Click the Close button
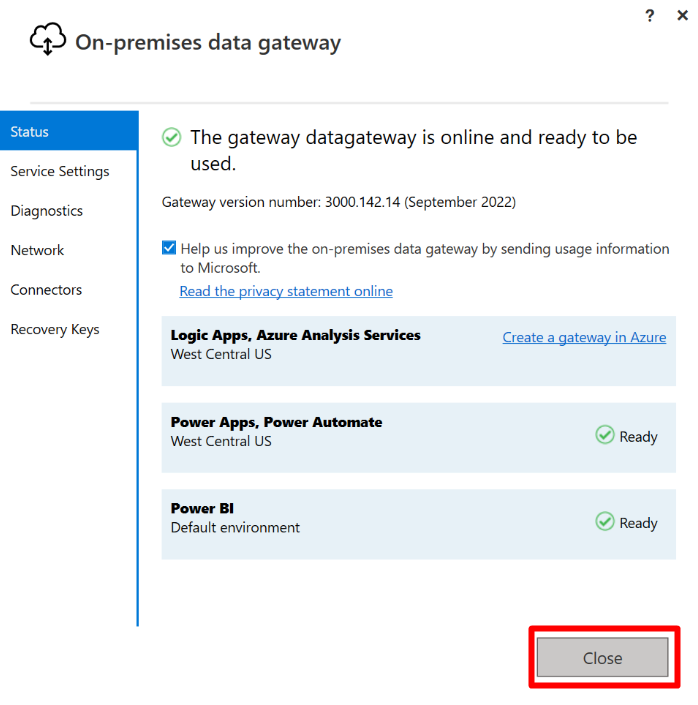698x705 pixels. tap(603, 657)
